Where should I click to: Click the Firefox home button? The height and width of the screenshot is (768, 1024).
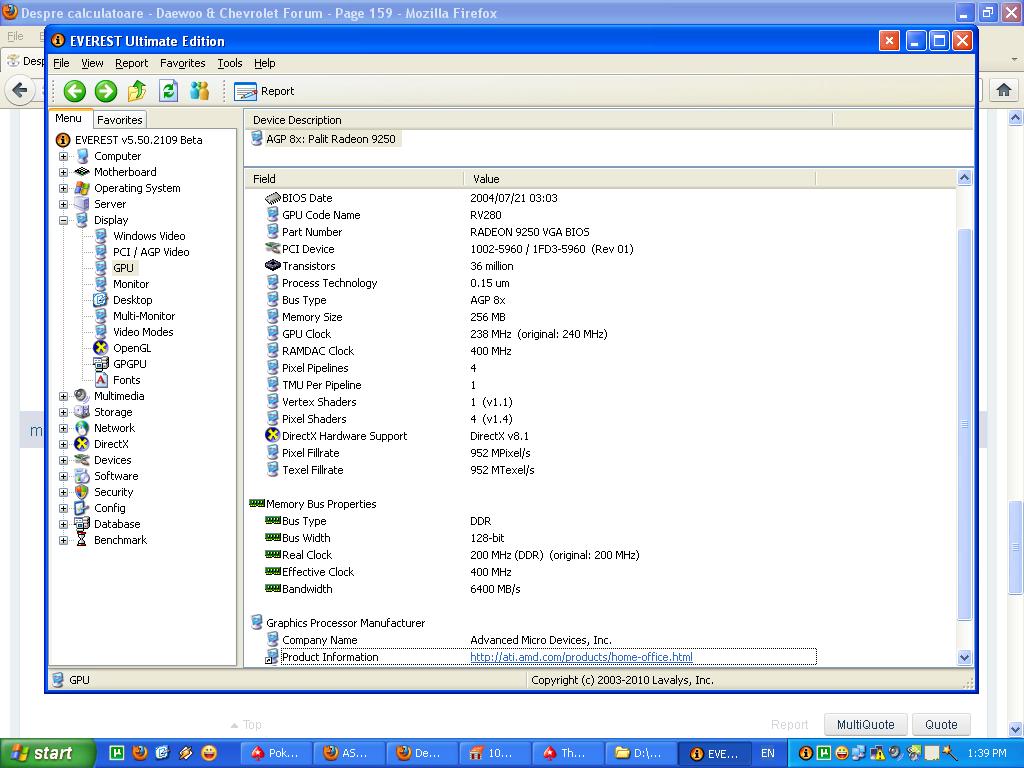click(x=1004, y=90)
